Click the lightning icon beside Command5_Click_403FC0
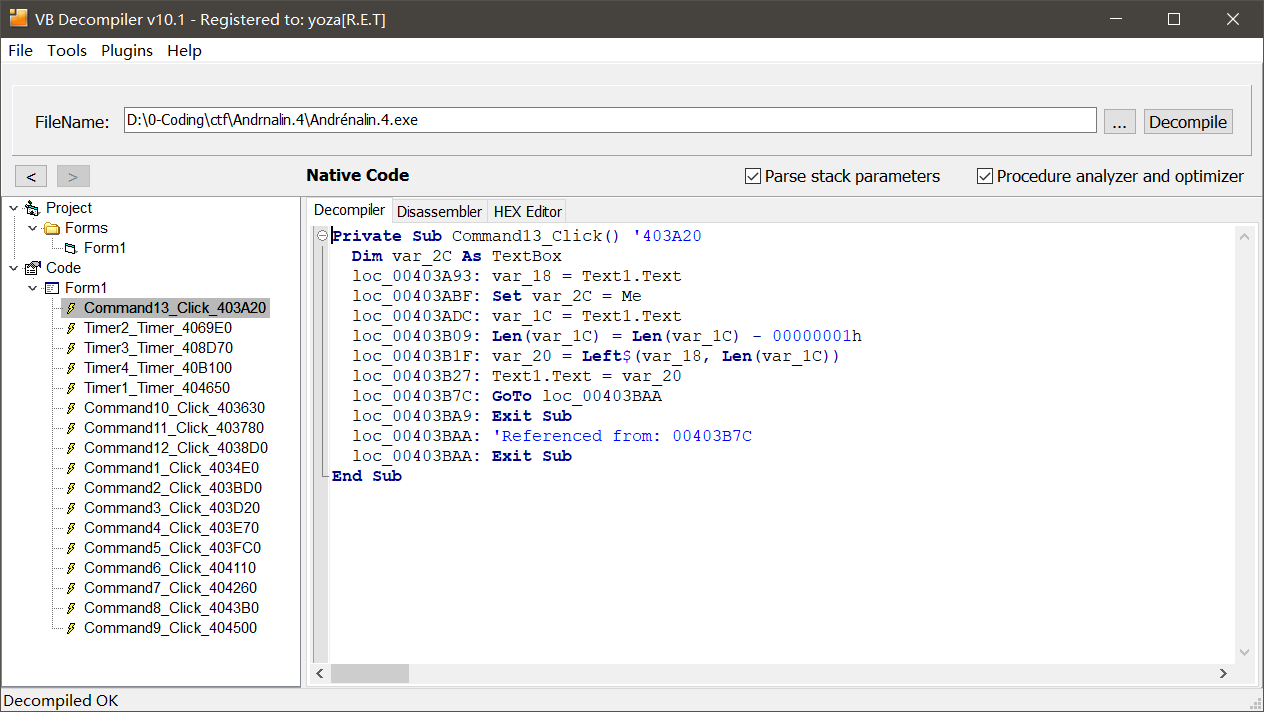 71,548
